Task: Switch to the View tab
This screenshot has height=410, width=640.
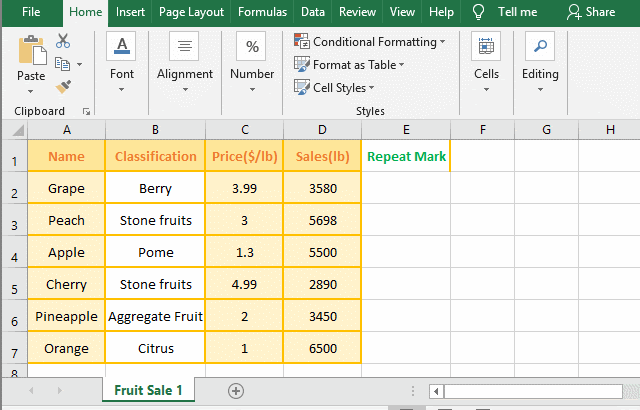Action: pyautogui.click(x=402, y=12)
